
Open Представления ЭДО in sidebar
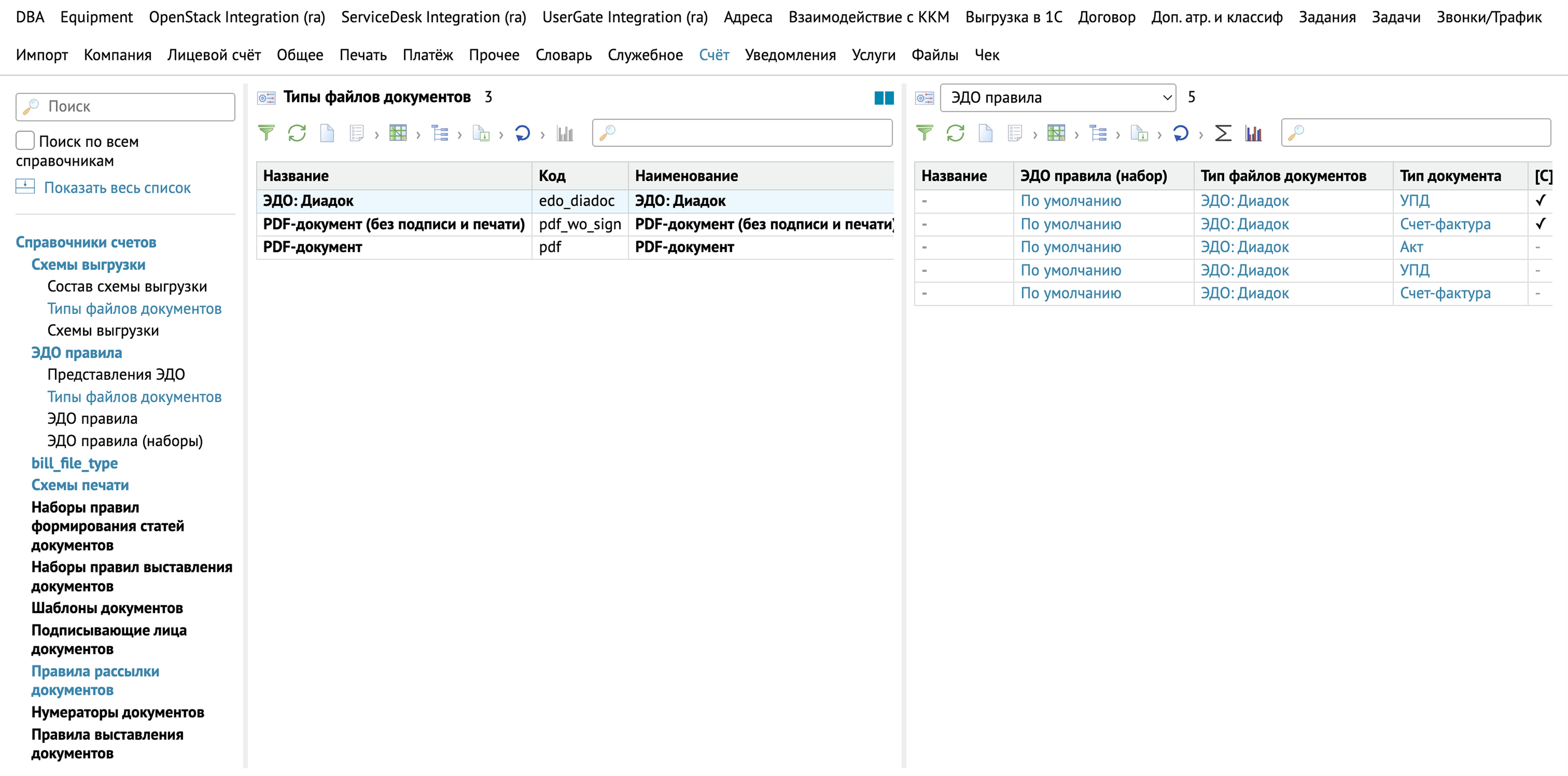pyautogui.click(x=116, y=374)
